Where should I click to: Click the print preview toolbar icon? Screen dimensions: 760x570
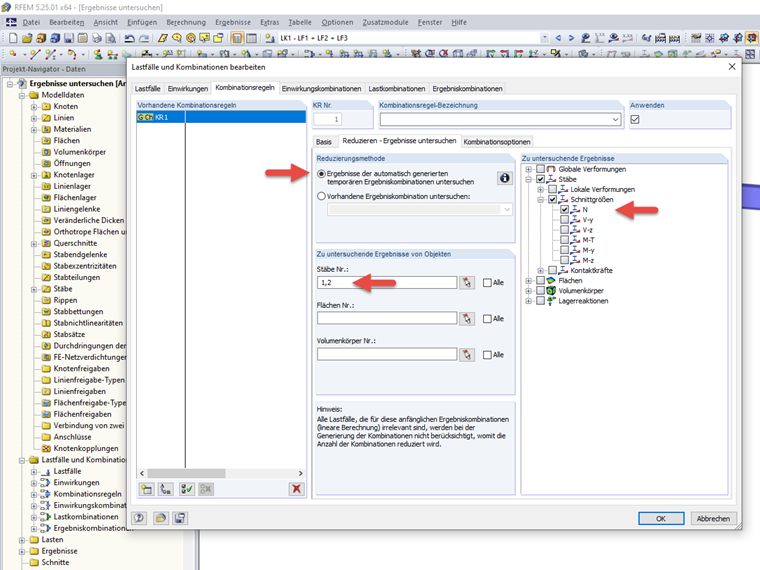point(111,38)
